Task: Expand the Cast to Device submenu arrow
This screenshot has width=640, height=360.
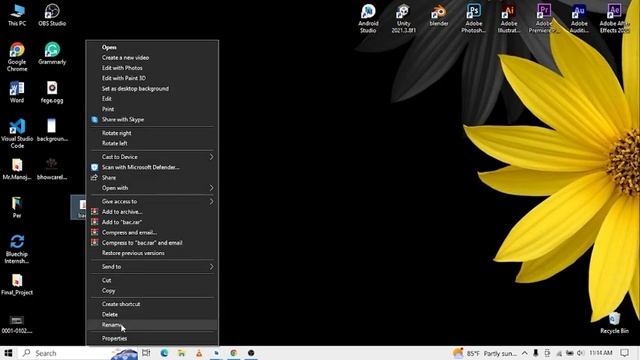Action: point(211,157)
